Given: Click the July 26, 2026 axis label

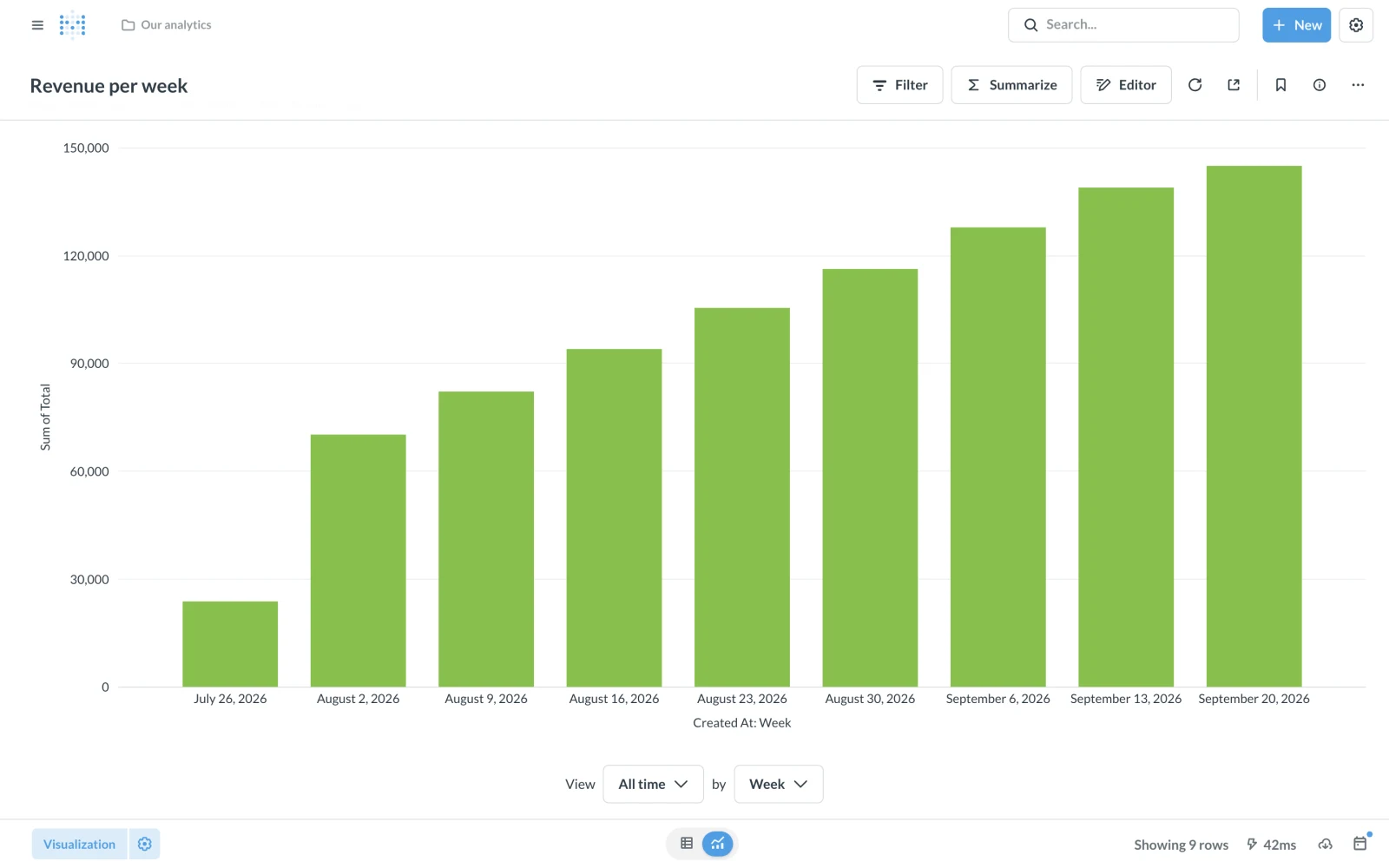Looking at the screenshot, I should tap(230, 699).
